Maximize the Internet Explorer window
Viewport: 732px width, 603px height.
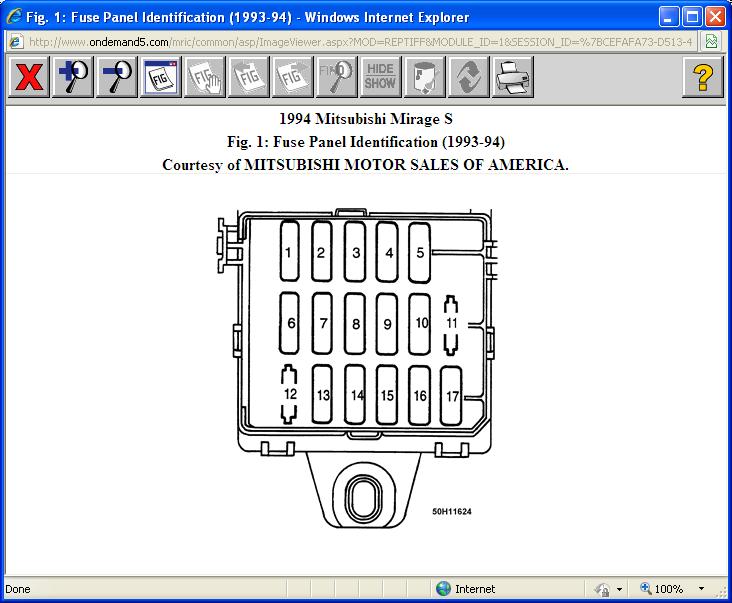click(691, 17)
